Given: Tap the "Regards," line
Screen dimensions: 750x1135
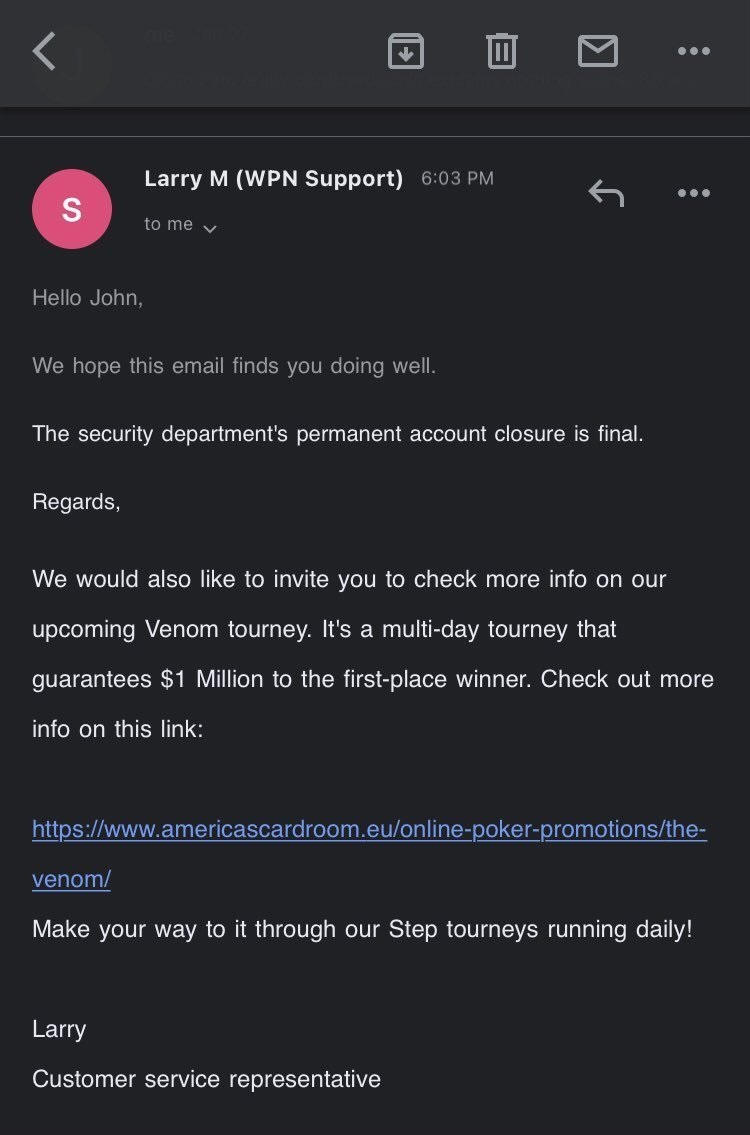Looking at the screenshot, I should [76, 502].
